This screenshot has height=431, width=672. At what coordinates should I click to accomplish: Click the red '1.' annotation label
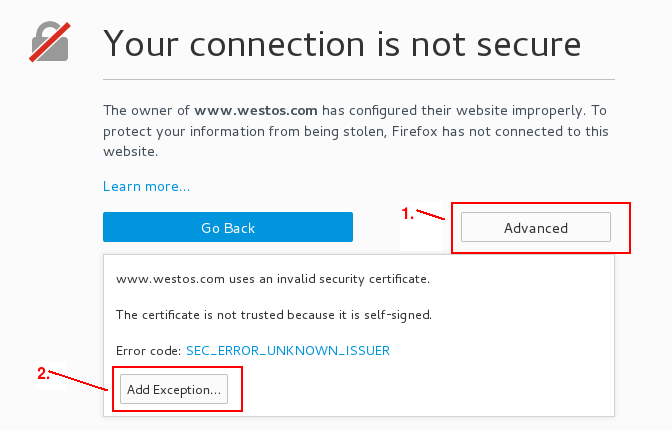tap(408, 213)
